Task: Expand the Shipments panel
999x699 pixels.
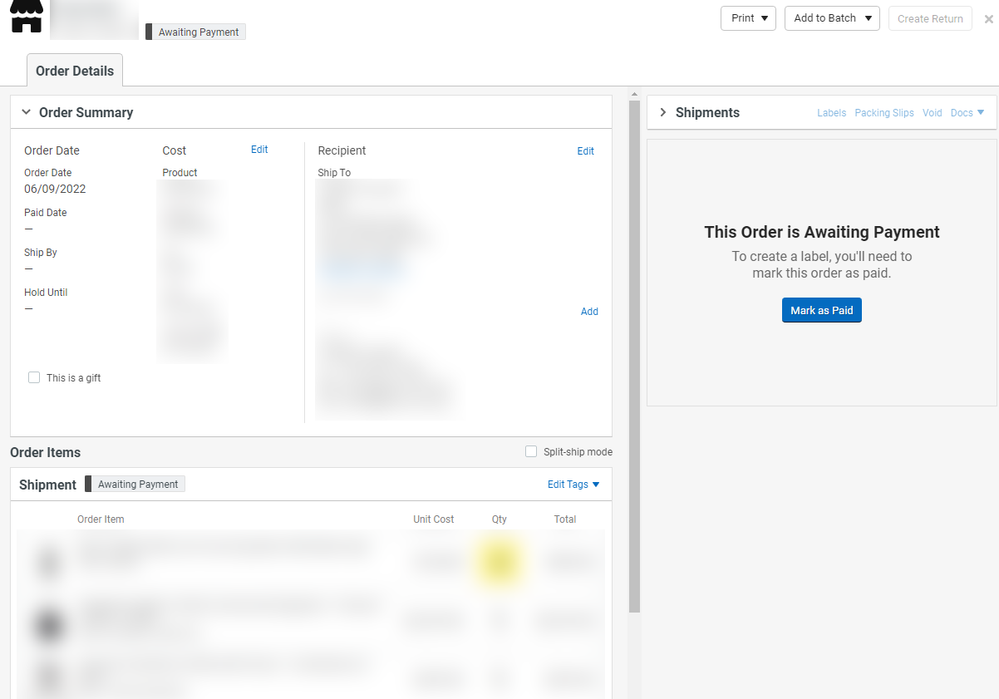Action: 662,113
